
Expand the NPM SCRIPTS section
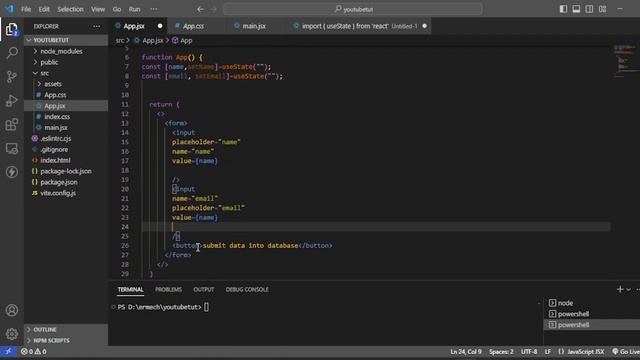66,340
